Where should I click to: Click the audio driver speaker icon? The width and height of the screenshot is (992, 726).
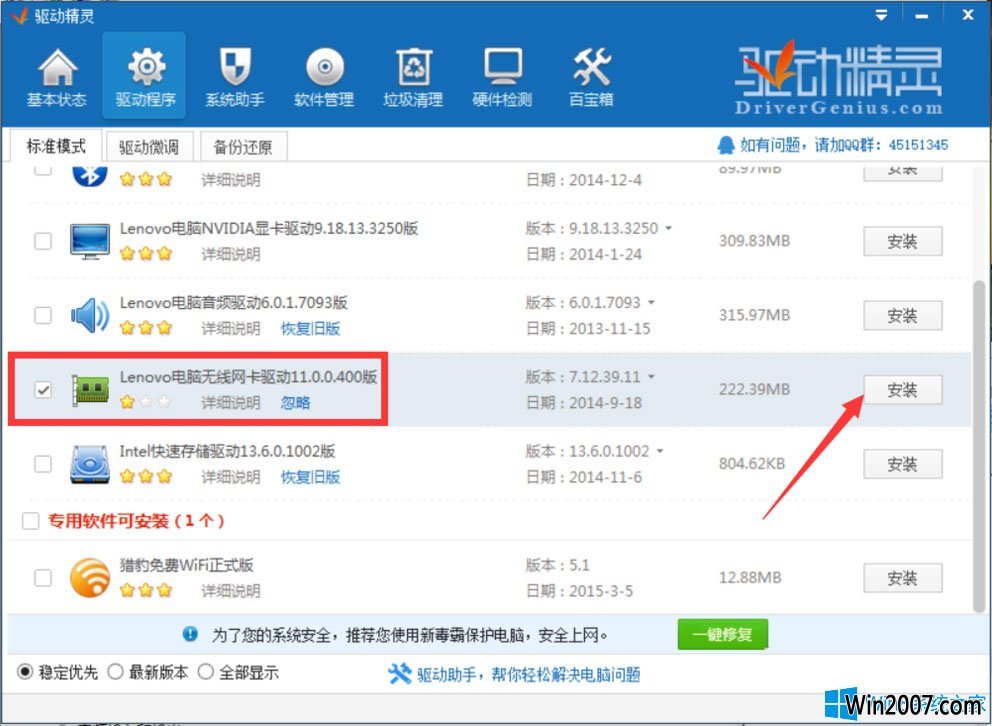coord(90,315)
